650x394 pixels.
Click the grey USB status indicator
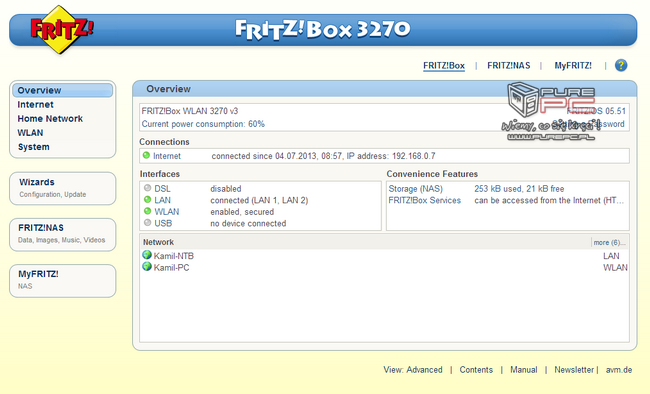pyautogui.click(x=148, y=223)
